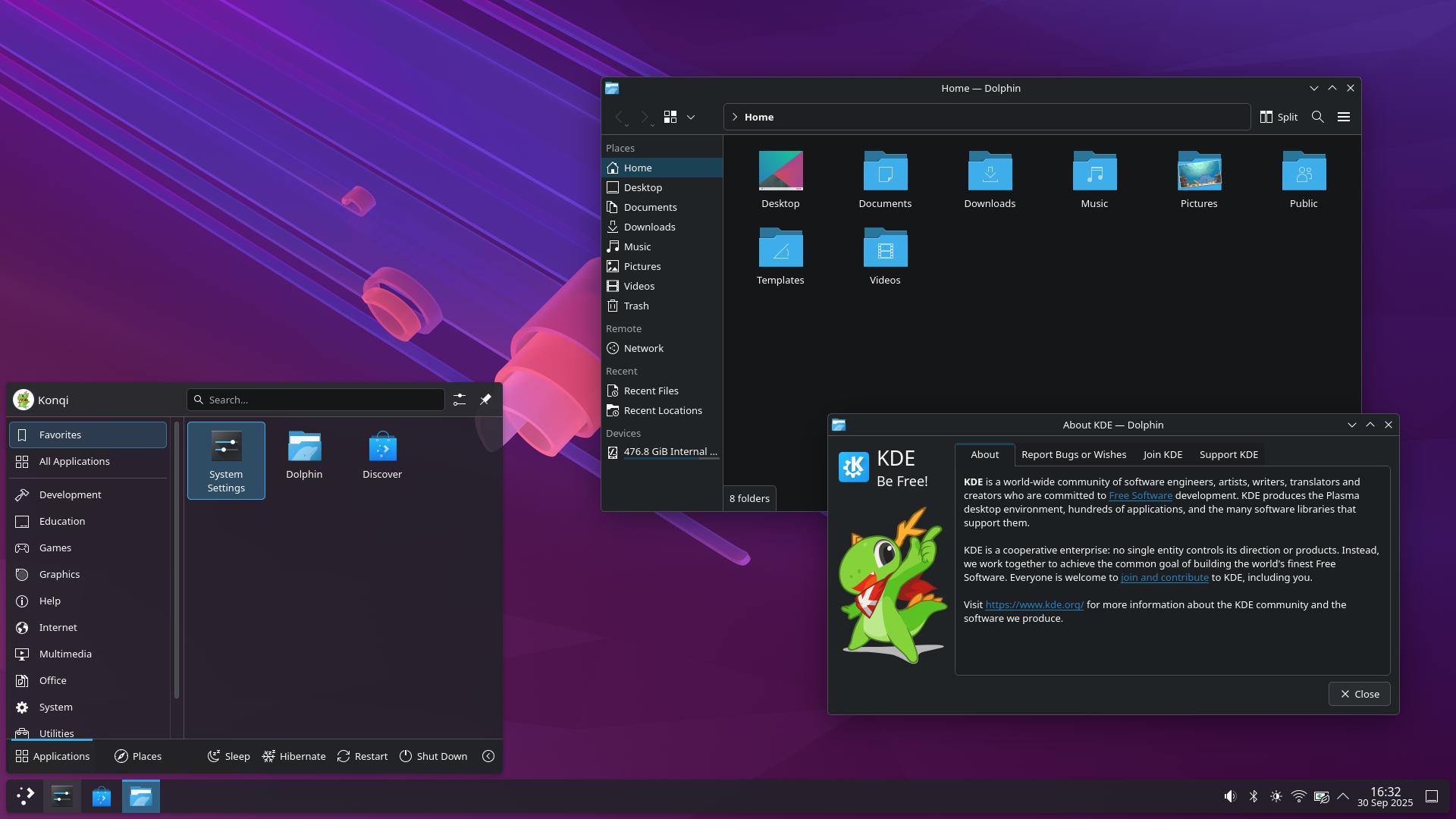Image resolution: width=1456 pixels, height=819 pixels.
Task: Open volume control in system tray
Action: click(1230, 796)
